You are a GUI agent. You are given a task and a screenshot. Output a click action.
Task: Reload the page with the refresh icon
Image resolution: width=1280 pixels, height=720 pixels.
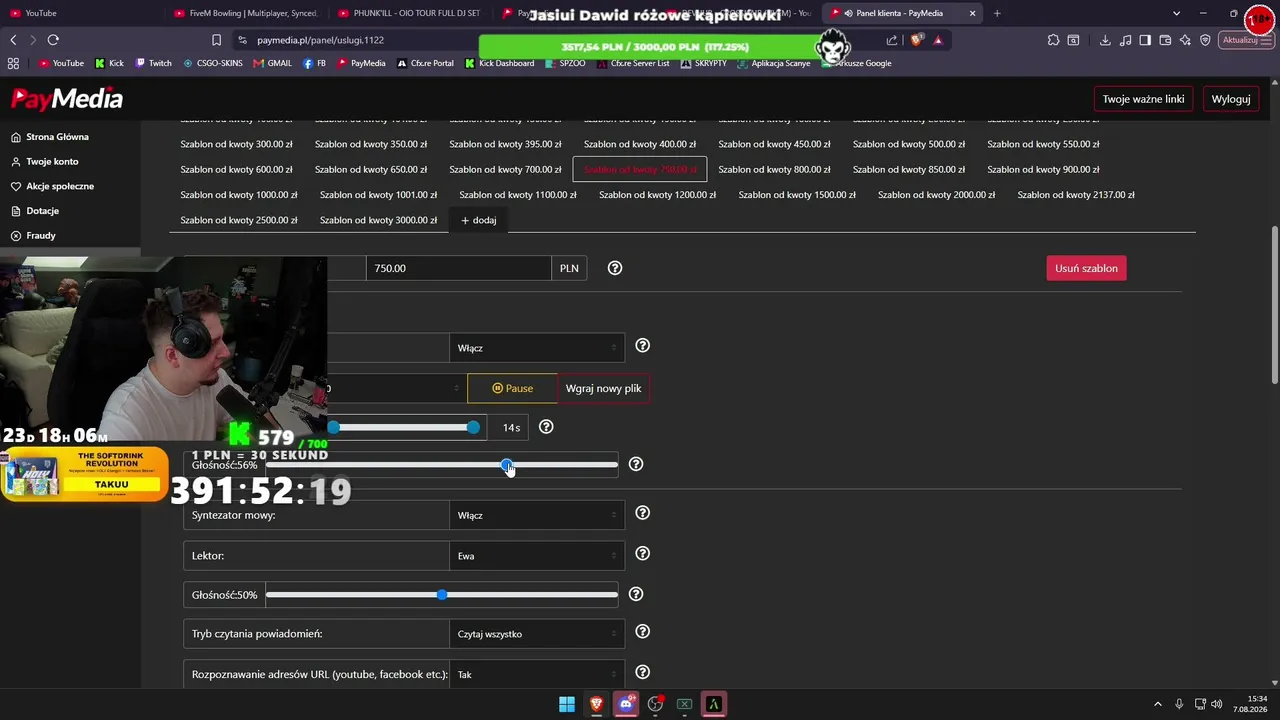click(53, 40)
